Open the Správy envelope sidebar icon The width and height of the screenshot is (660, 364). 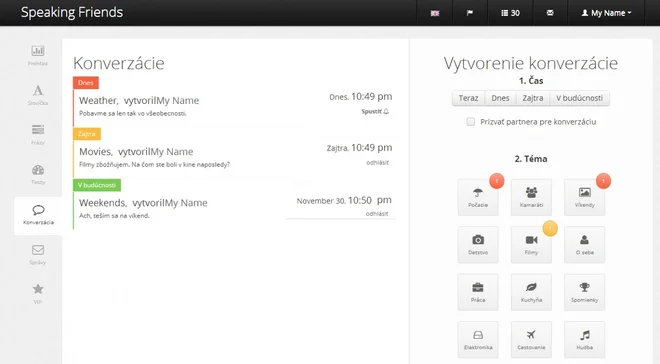[38, 255]
